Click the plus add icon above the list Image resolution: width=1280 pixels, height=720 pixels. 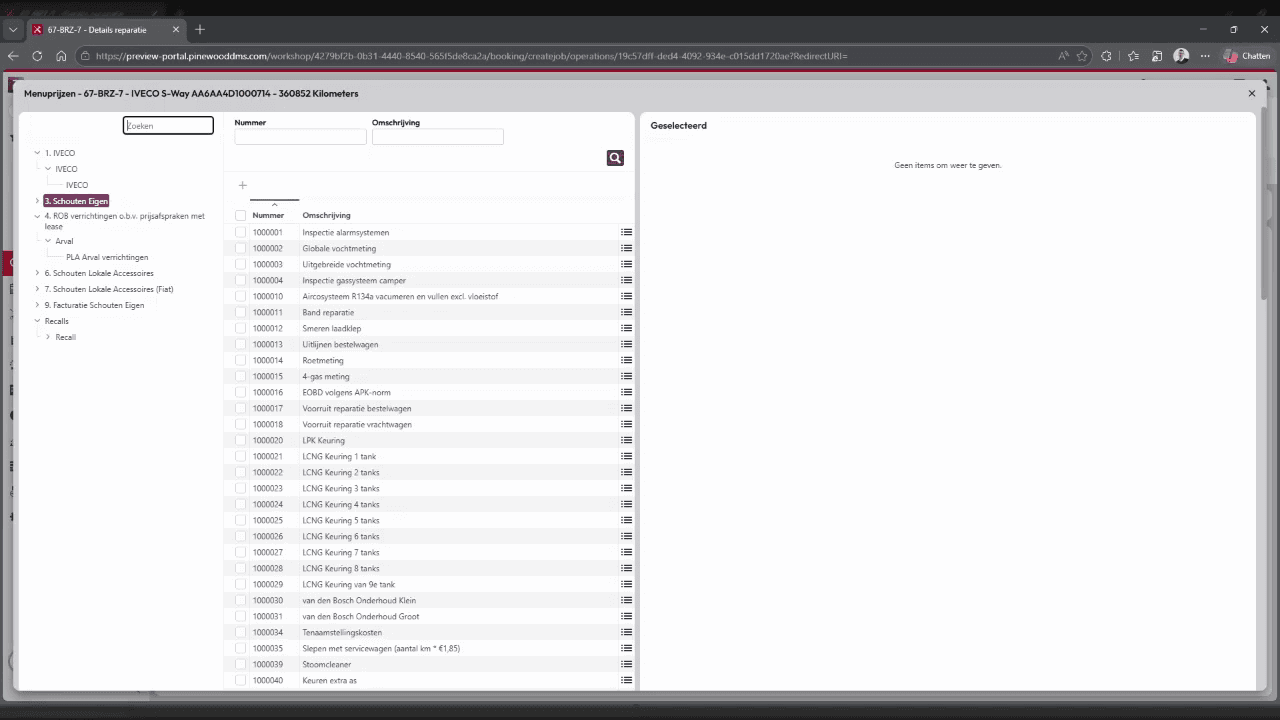point(242,185)
